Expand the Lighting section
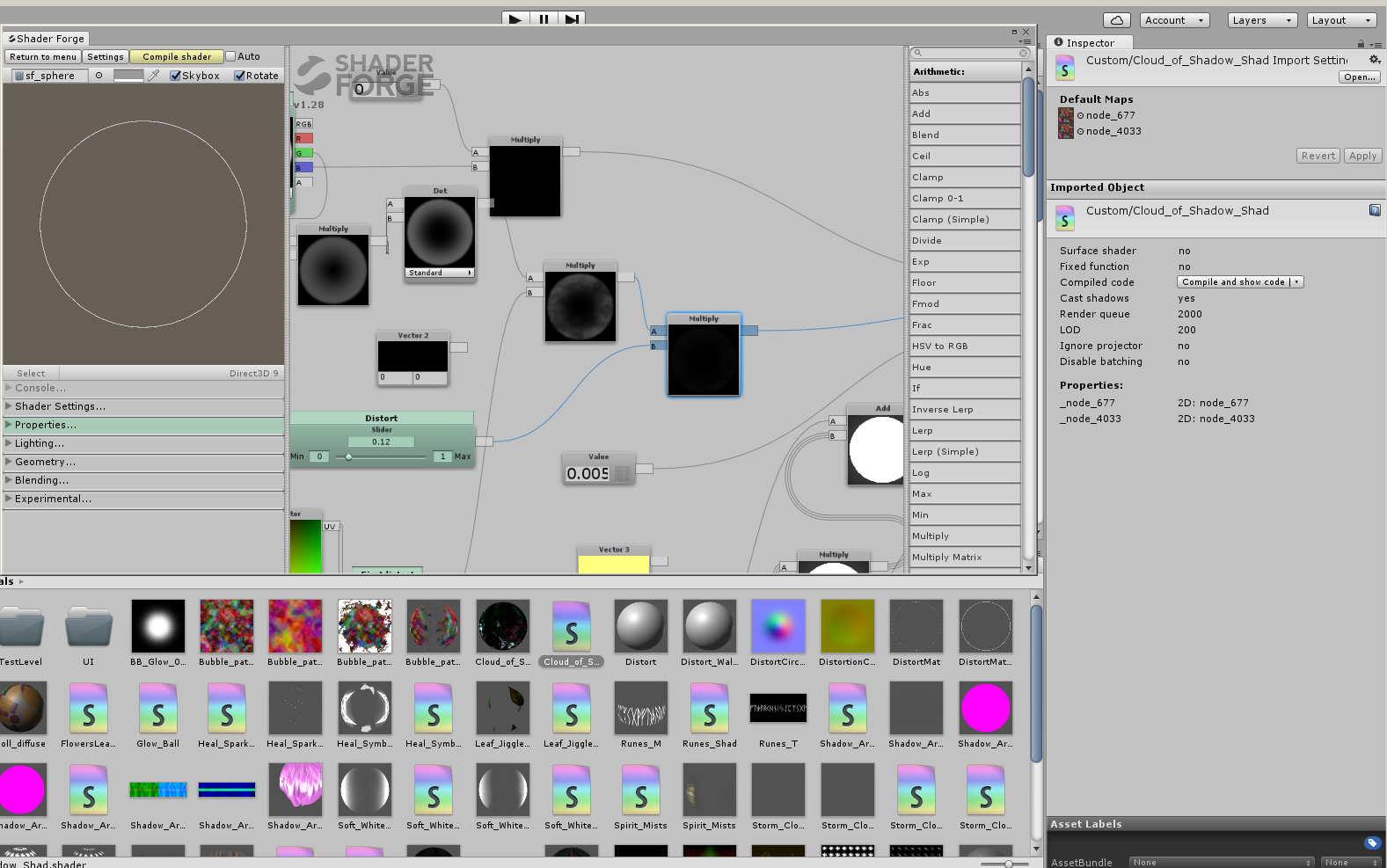 click(143, 443)
